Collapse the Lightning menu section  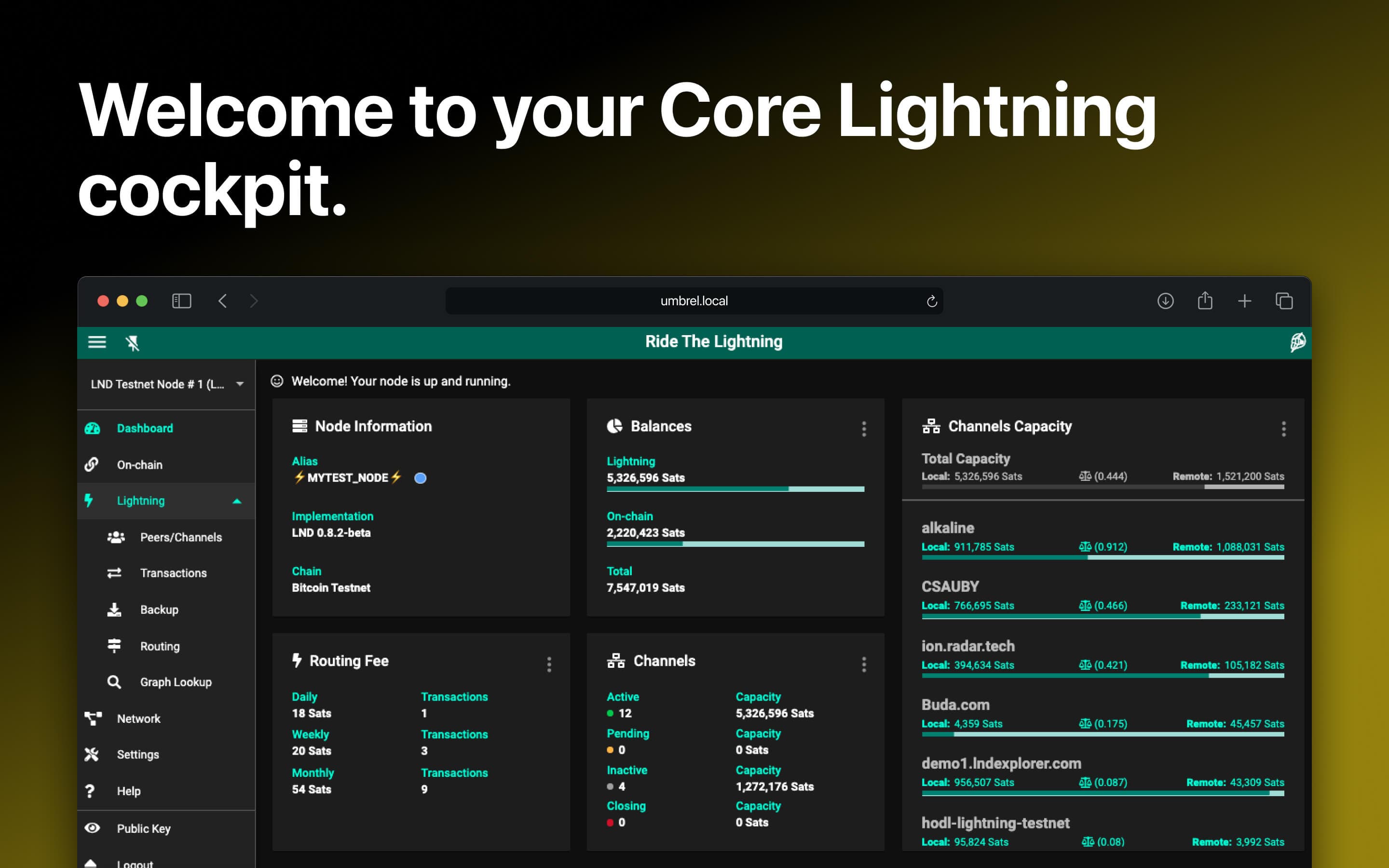pos(236,501)
